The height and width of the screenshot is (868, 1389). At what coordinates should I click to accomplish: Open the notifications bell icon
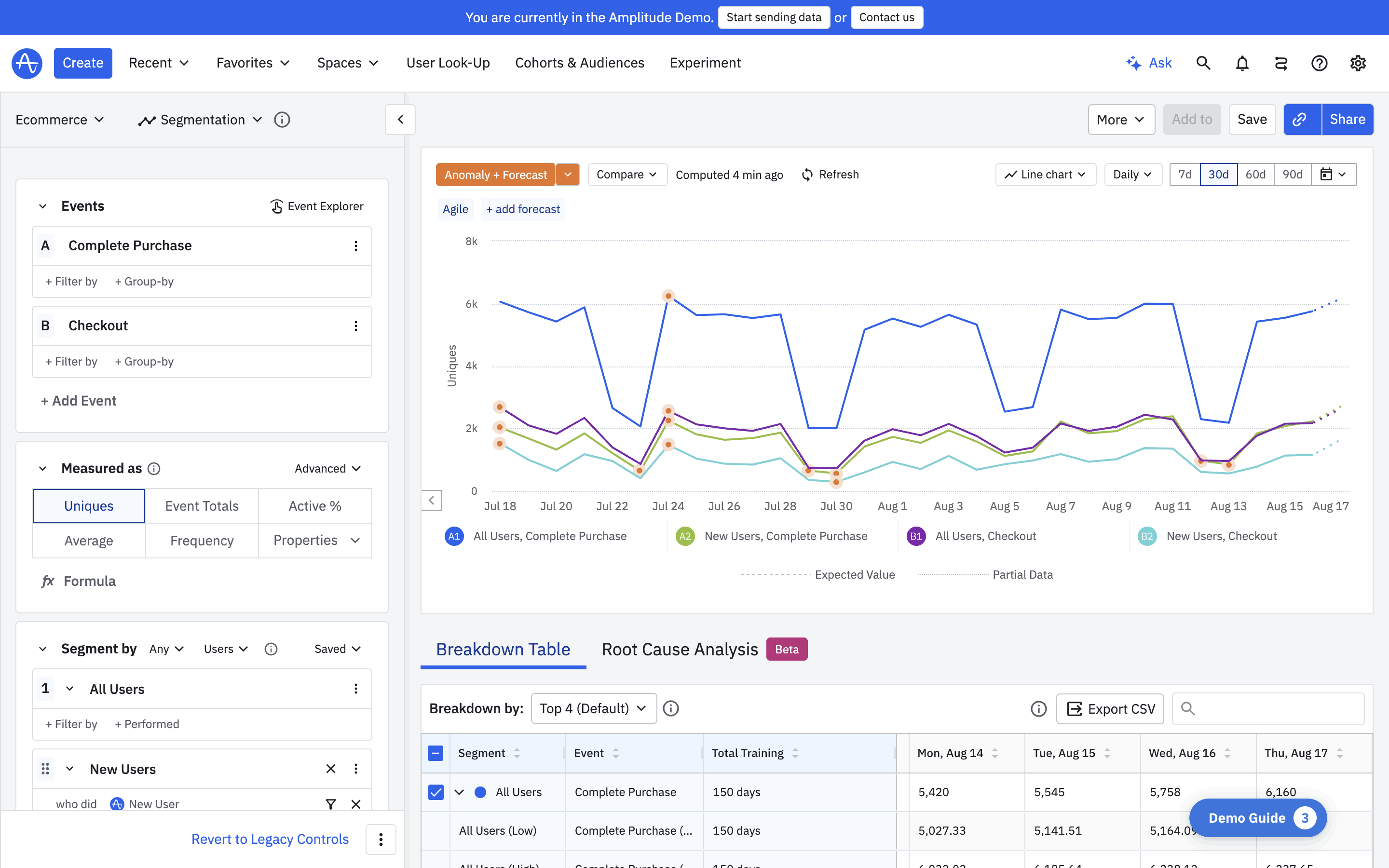point(1242,63)
